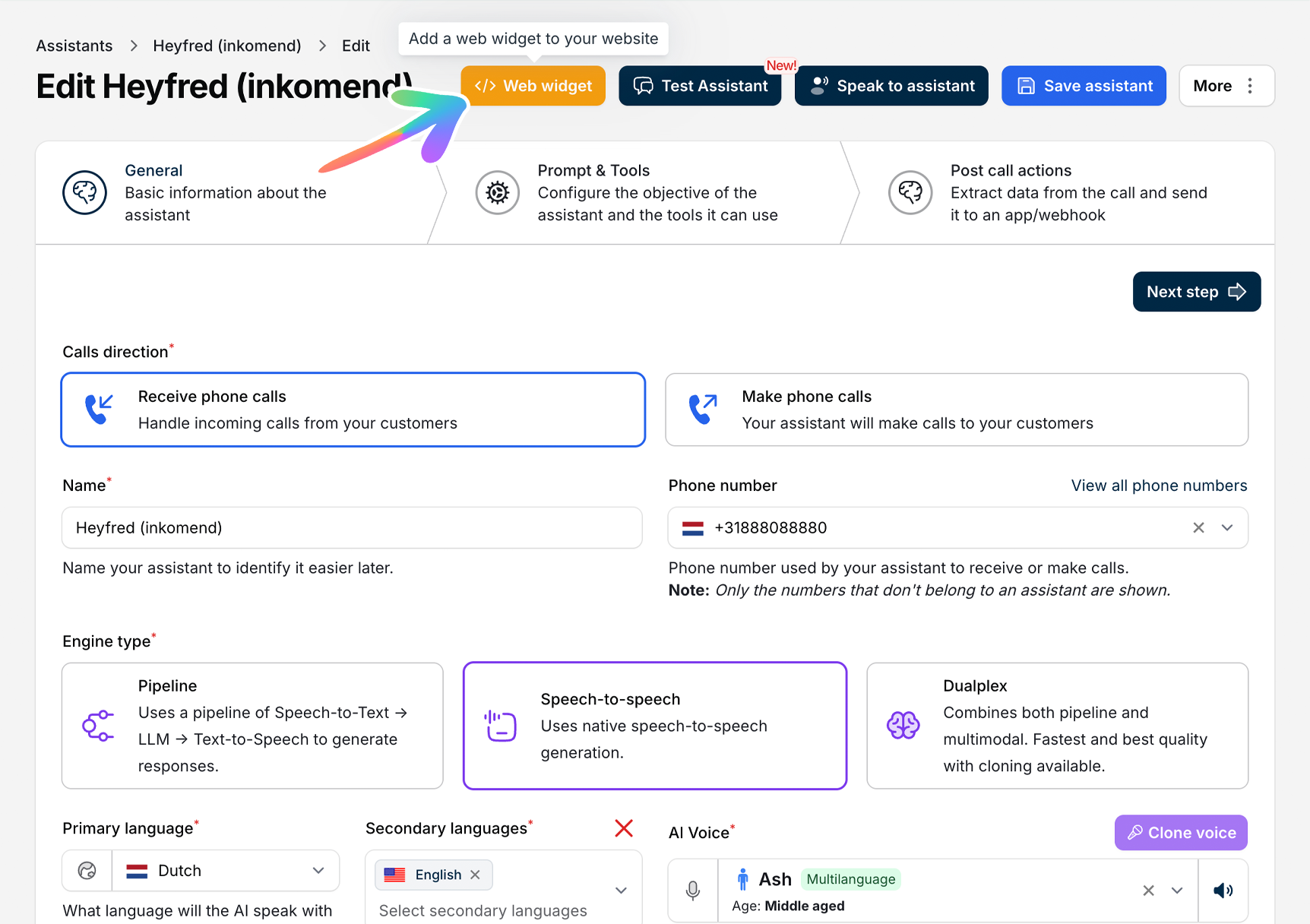Click the chat bubbles icon on Test Assistant
The height and width of the screenshot is (924, 1310).
[644, 86]
